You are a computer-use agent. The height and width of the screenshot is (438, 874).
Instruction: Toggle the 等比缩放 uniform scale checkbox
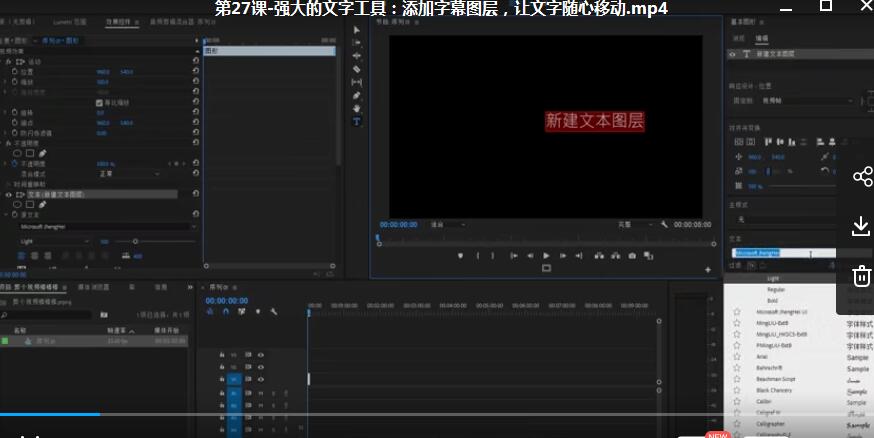pos(98,102)
